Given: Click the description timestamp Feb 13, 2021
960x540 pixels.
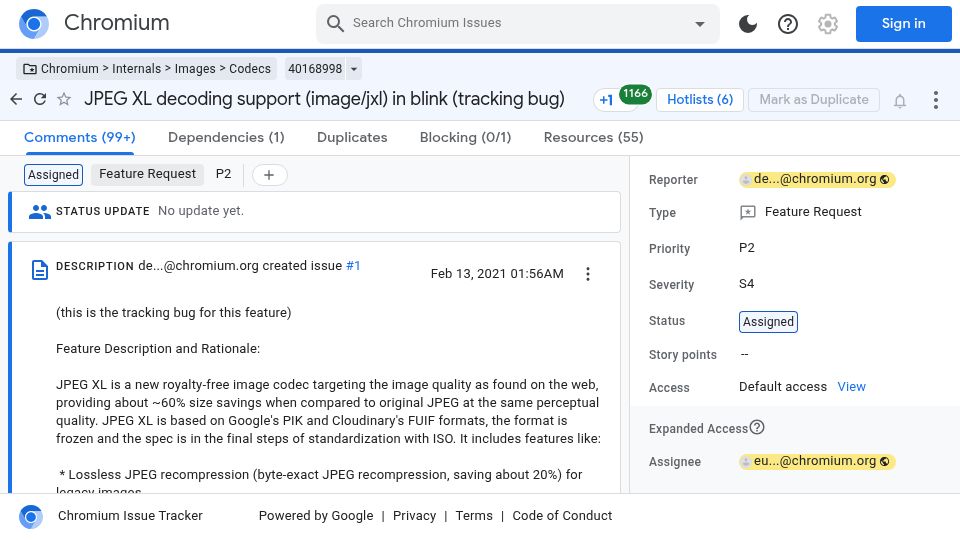Looking at the screenshot, I should pos(497,274).
